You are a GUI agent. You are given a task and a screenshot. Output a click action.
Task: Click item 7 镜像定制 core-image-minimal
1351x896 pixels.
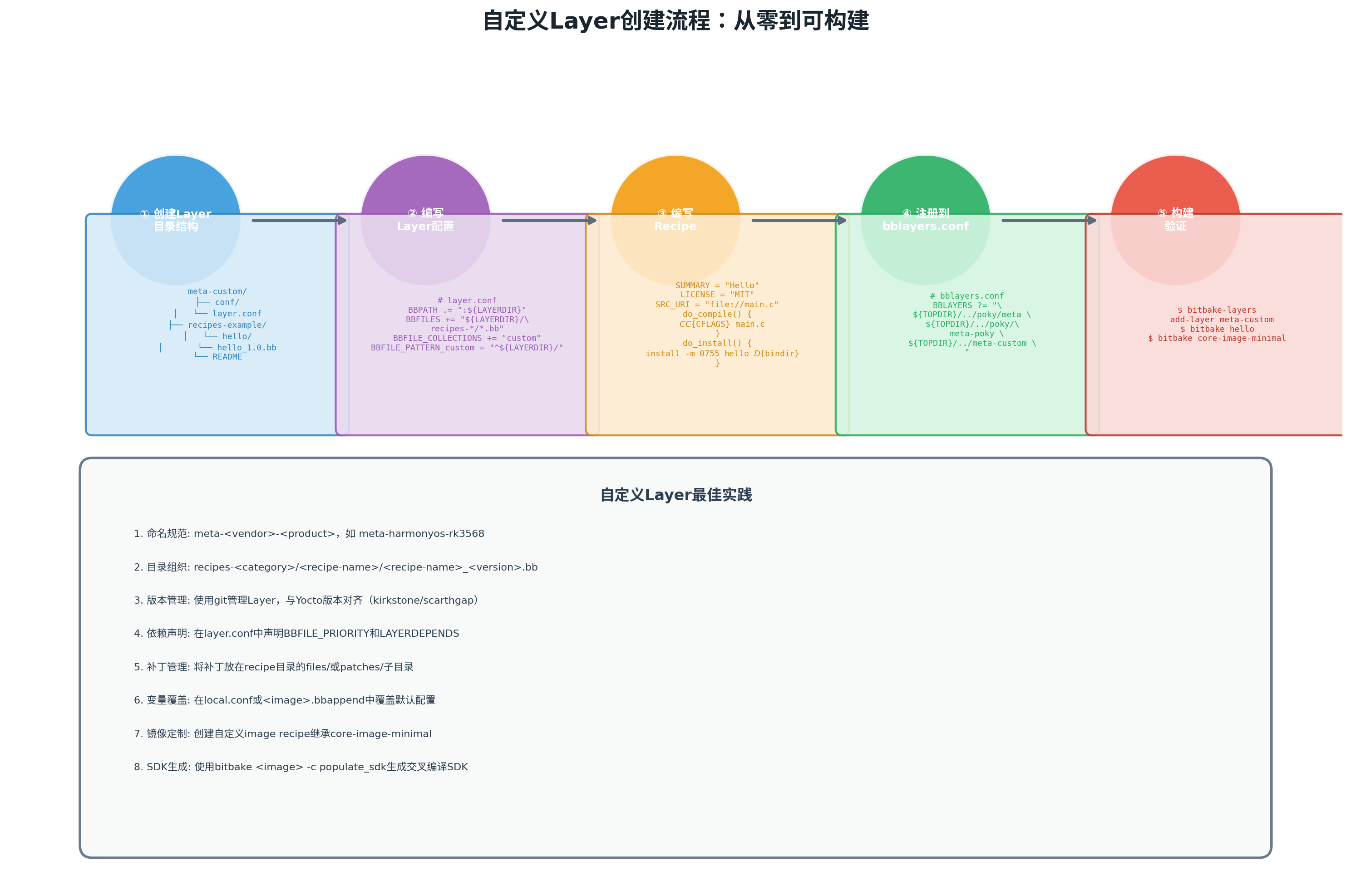(282, 734)
